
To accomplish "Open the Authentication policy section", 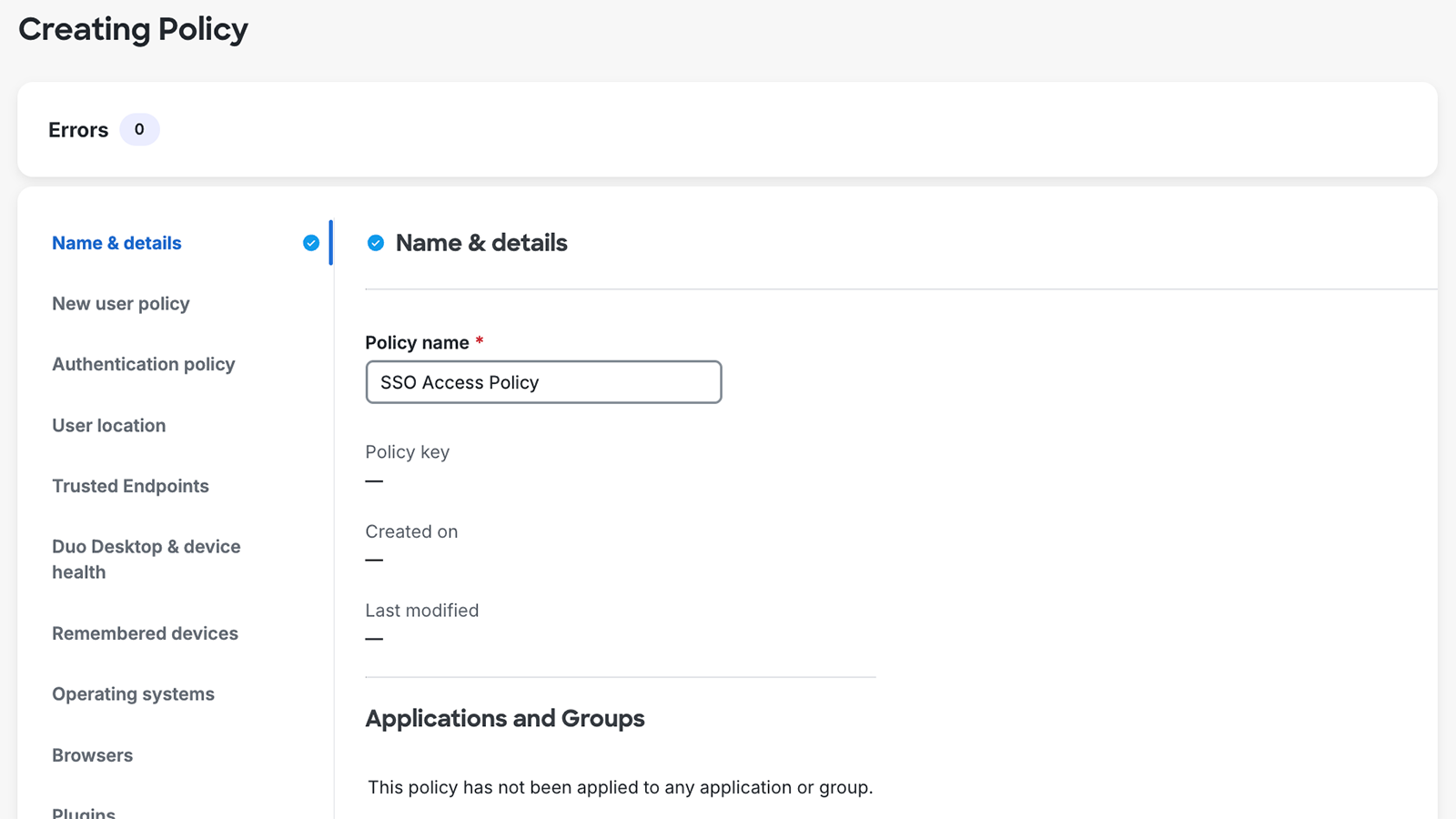I will pos(143,363).
